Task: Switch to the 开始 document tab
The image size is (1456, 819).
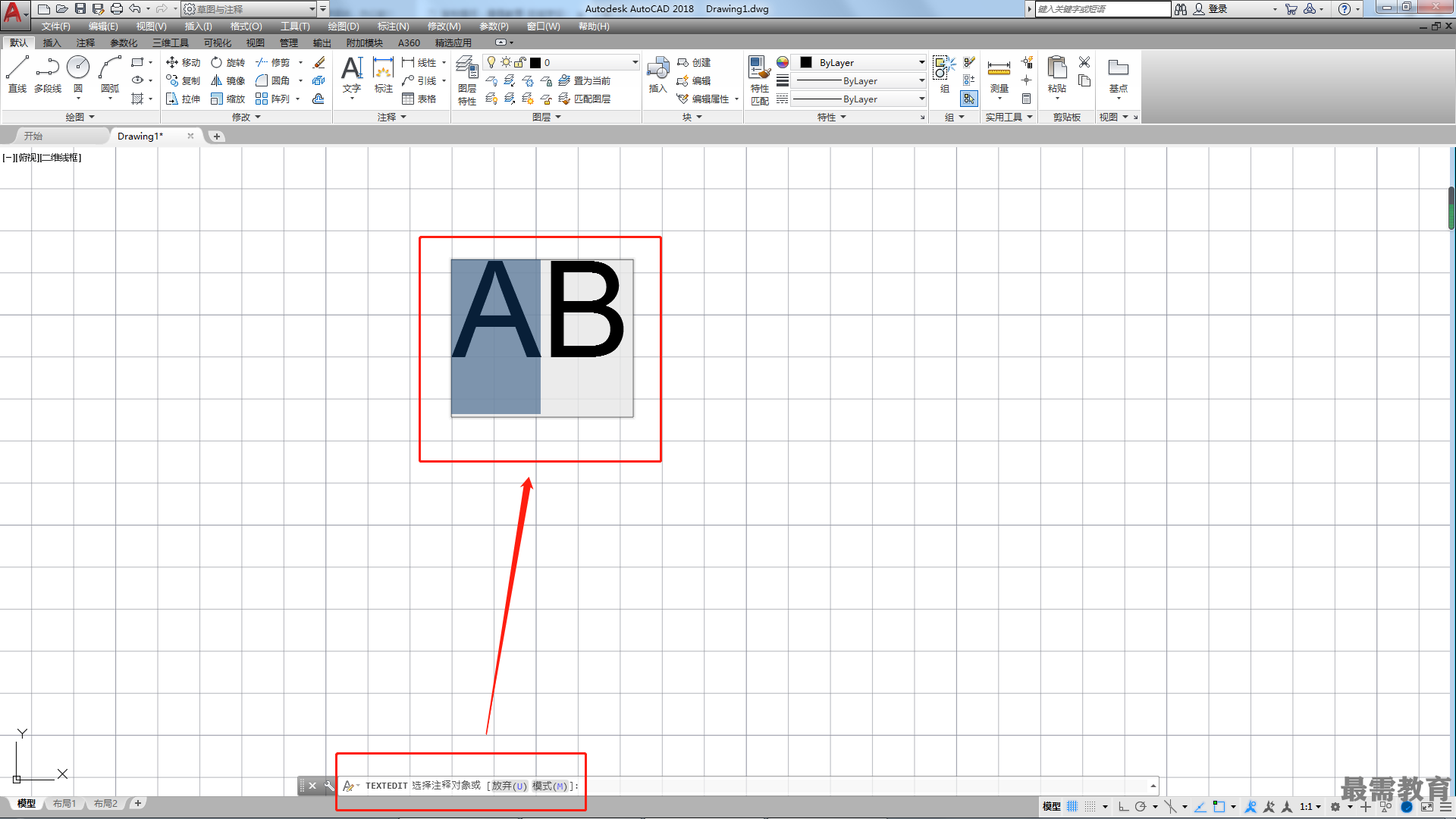Action: (33, 136)
